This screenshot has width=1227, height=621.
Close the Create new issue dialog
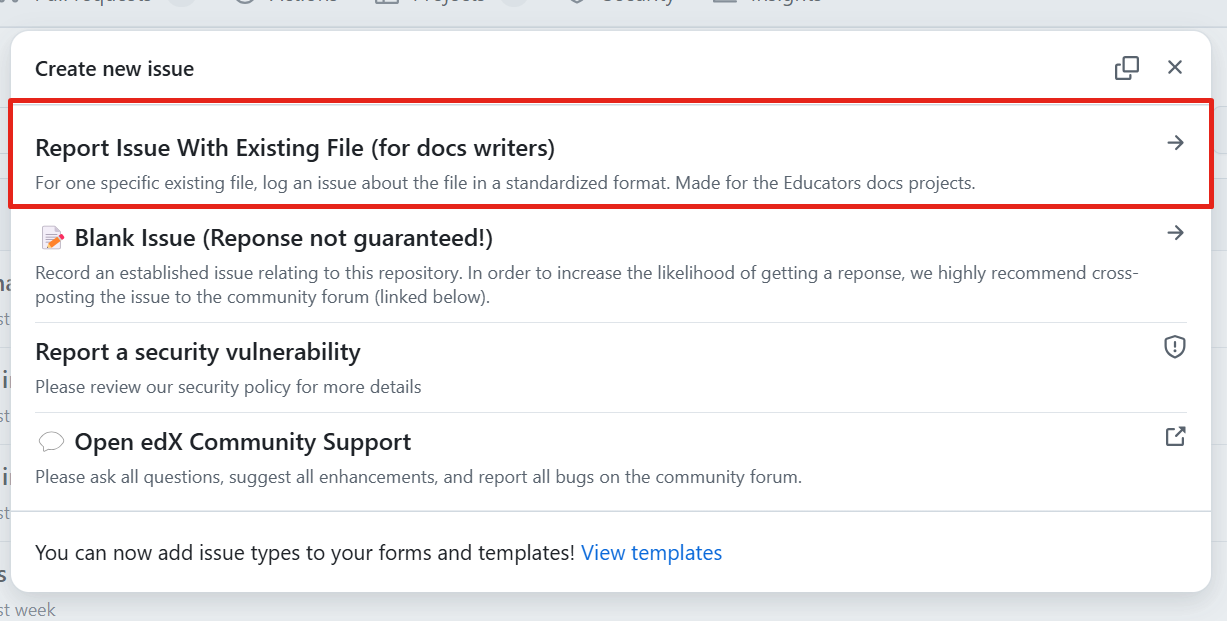click(x=1175, y=67)
